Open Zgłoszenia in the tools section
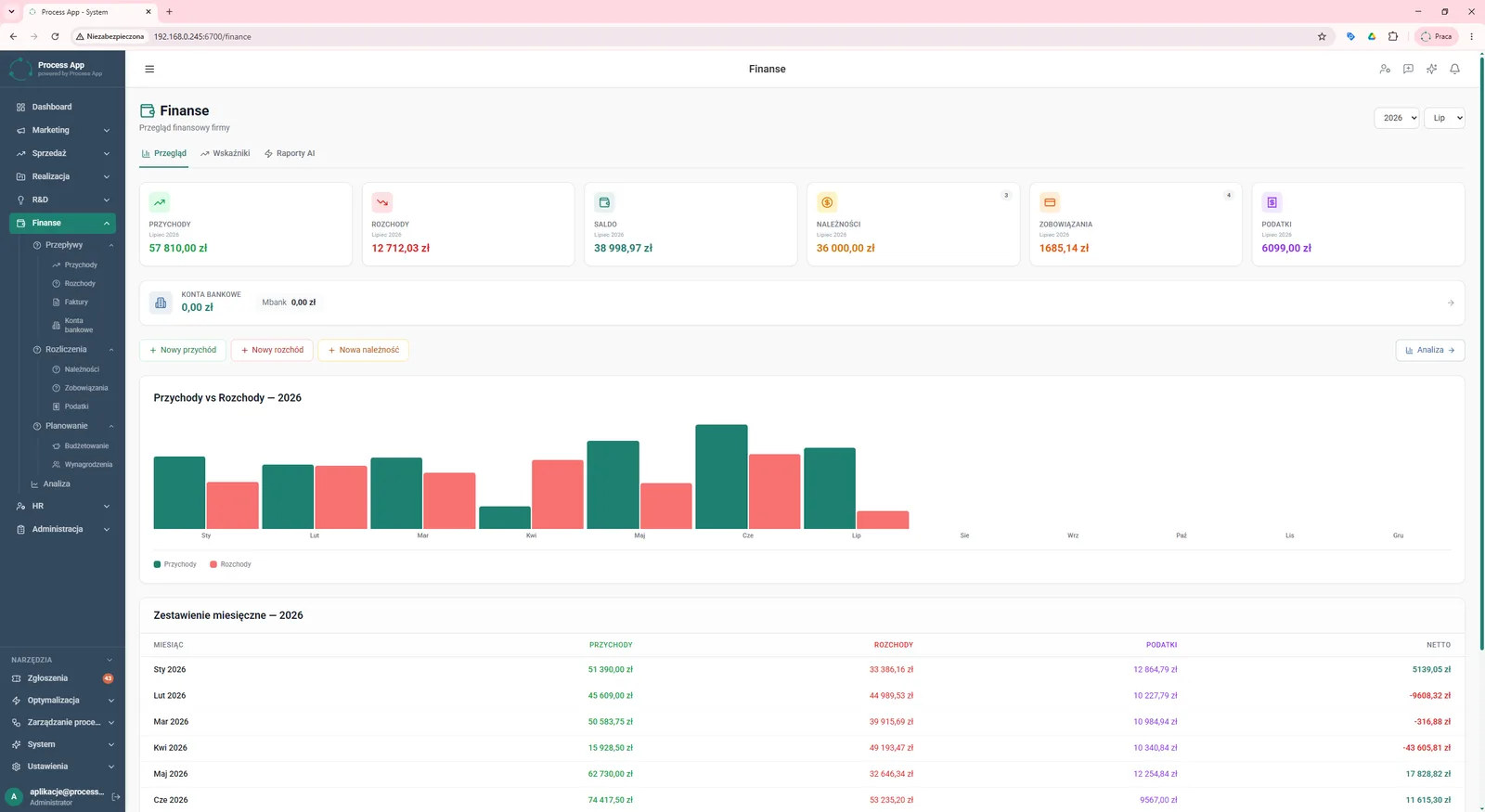 pos(62,678)
